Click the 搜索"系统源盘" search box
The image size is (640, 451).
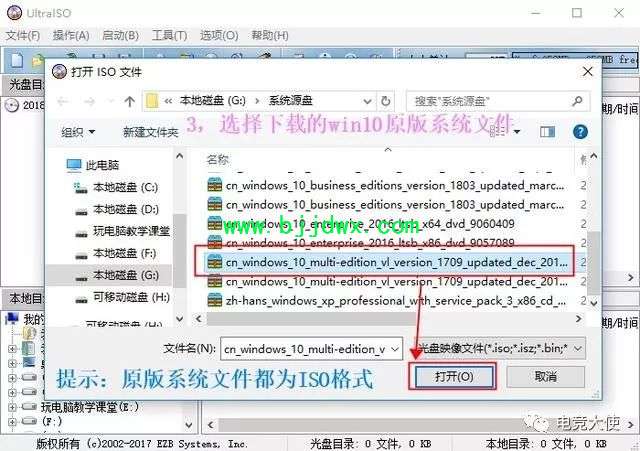click(x=498, y=101)
